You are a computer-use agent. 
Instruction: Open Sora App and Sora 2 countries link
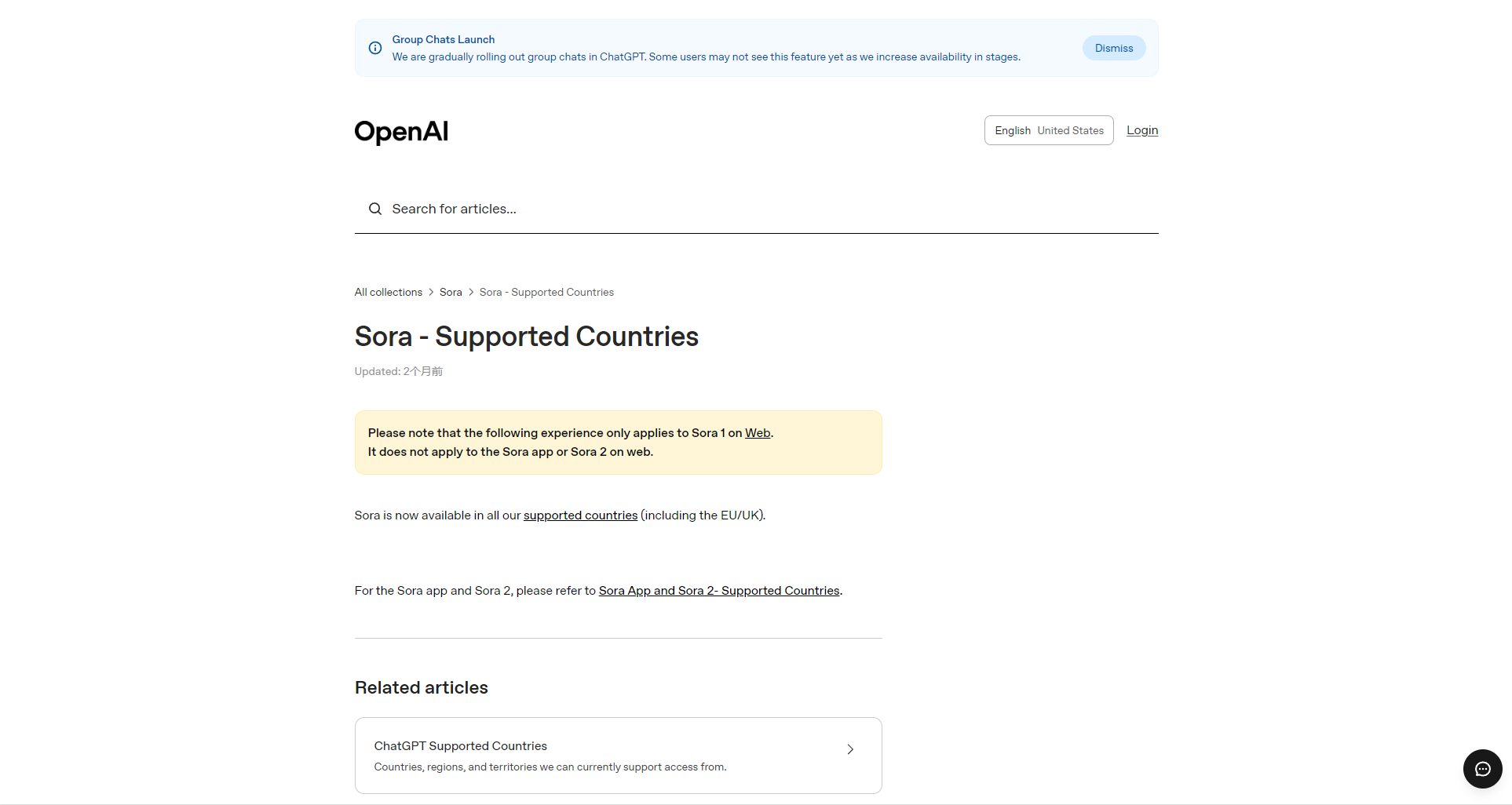tap(718, 591)
